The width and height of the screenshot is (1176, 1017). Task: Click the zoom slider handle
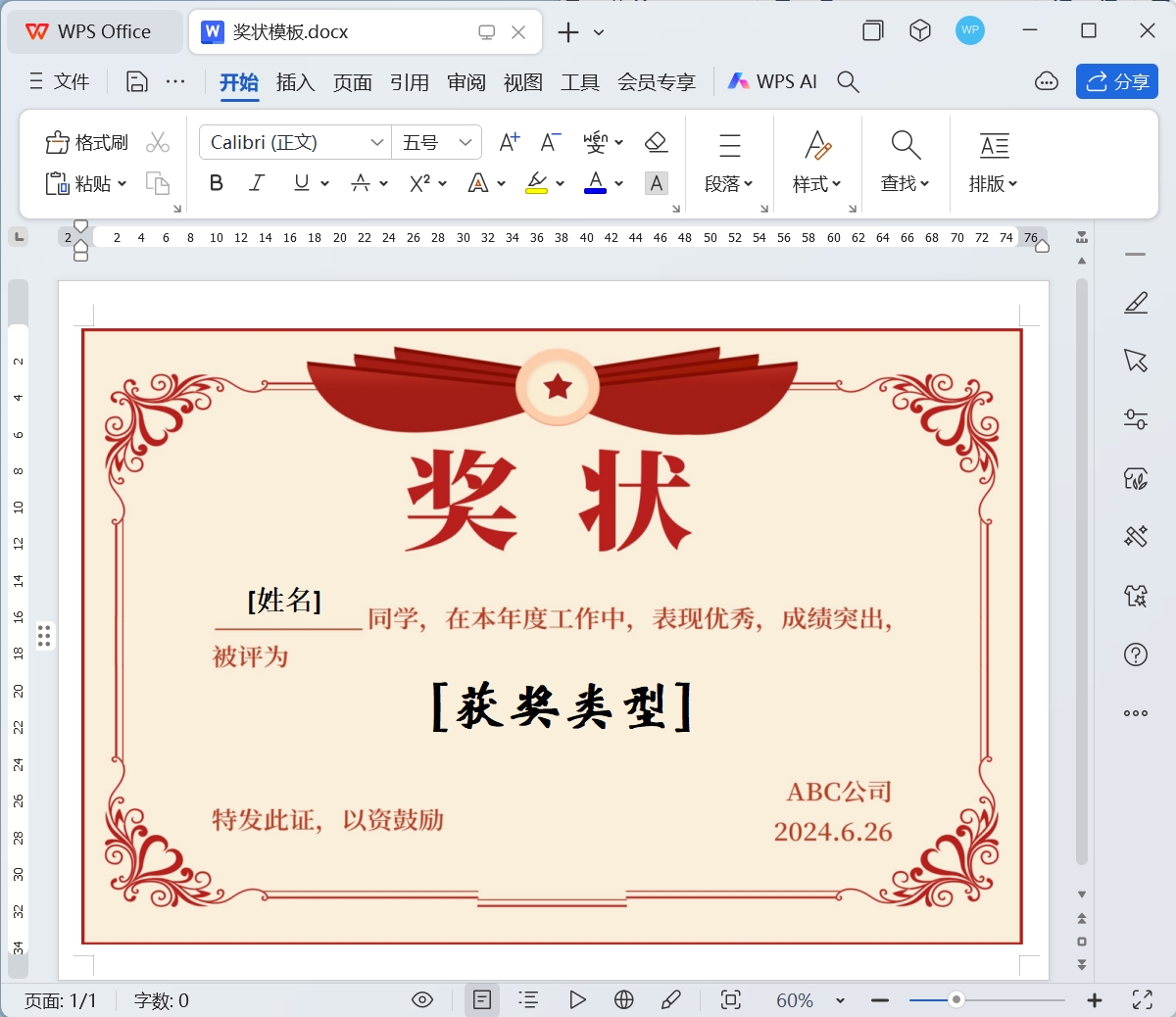coord(955,1000)
